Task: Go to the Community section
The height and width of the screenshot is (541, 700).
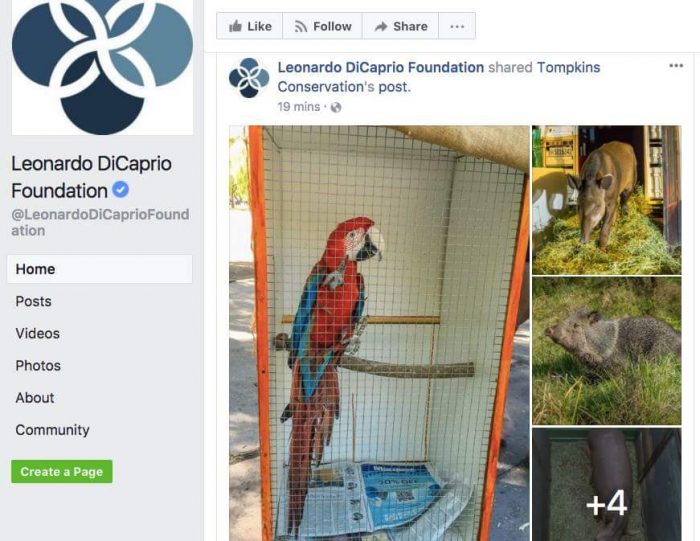Action: click(x=52, y=430)
